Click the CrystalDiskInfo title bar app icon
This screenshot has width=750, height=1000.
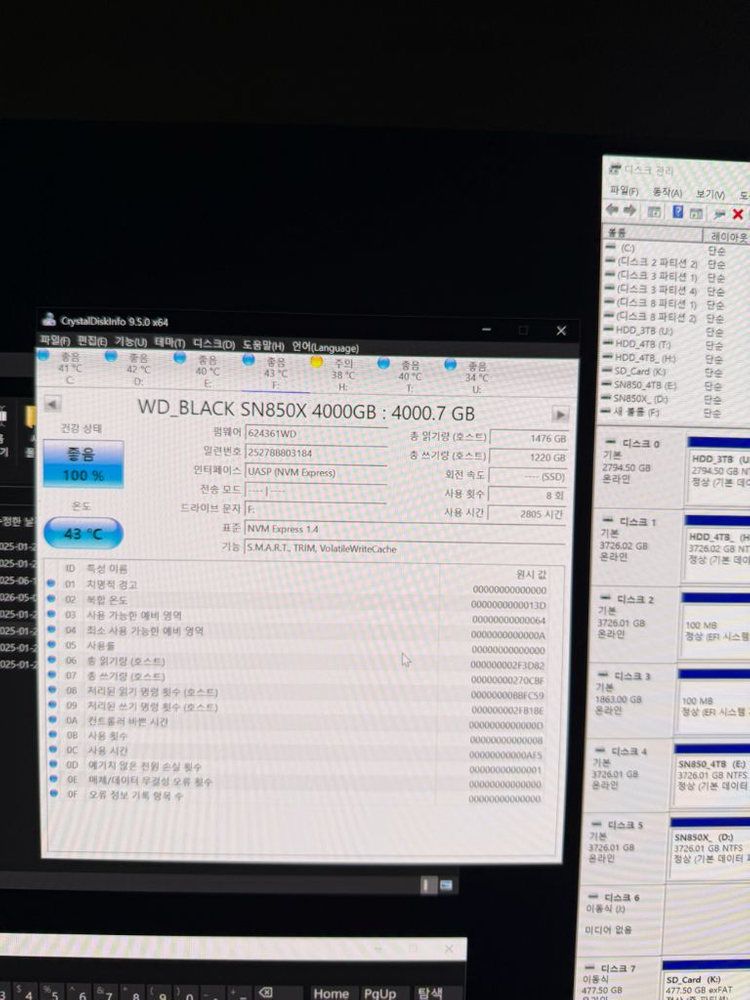click(48, 318)
